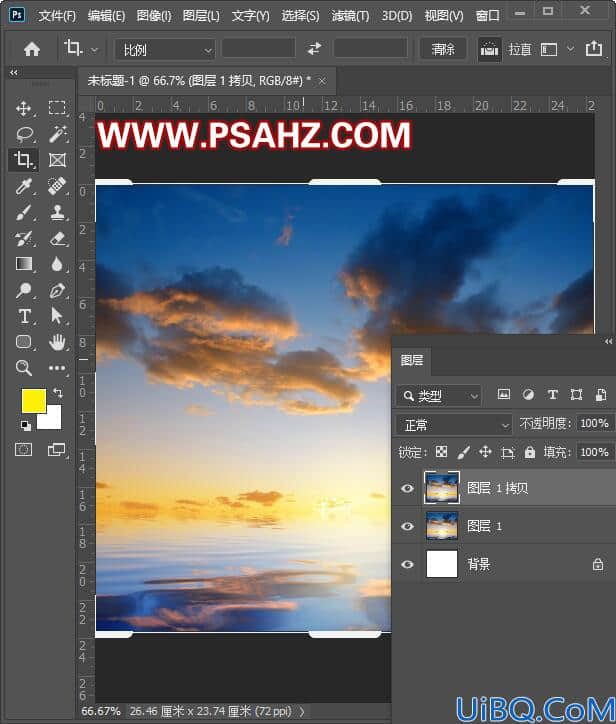Toggle lock image pixels brush icon
Viewport: 616px width, 724px height.
point(463,452)
